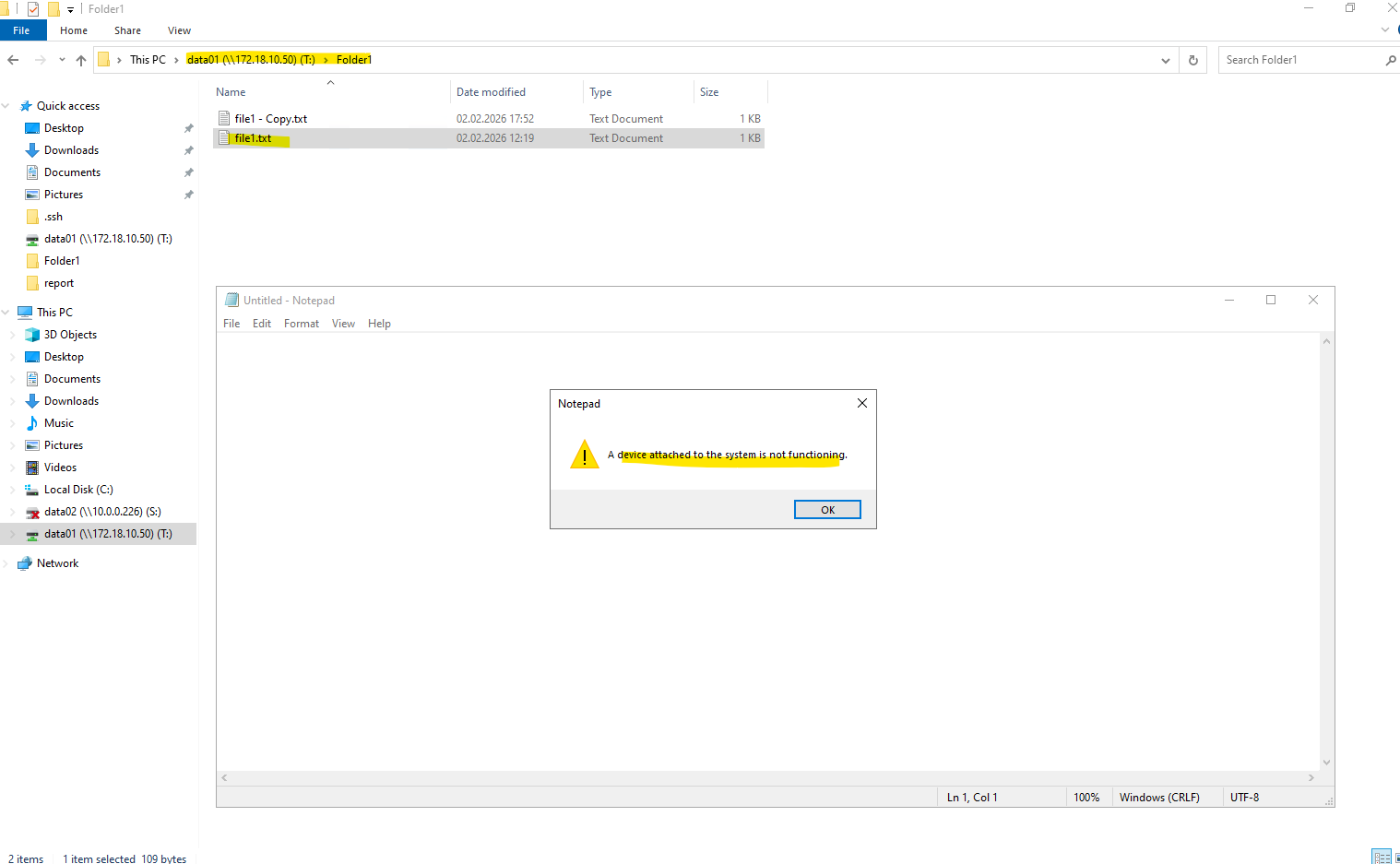The width and height of the screenshot is (1400, 864).
Task: Click the UTF-8 encoding status bar entry
Action: [x=1244, y=798]
